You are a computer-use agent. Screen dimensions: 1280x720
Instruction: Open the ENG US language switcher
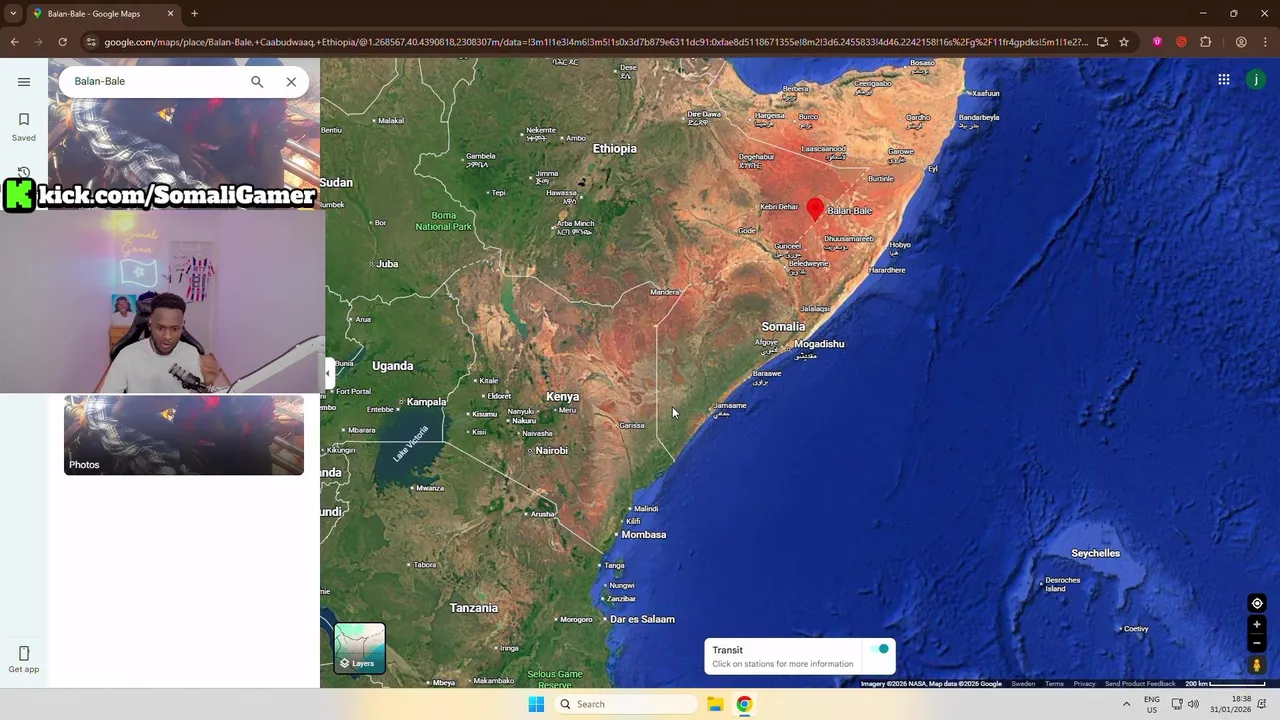[x=1152, y=704]
